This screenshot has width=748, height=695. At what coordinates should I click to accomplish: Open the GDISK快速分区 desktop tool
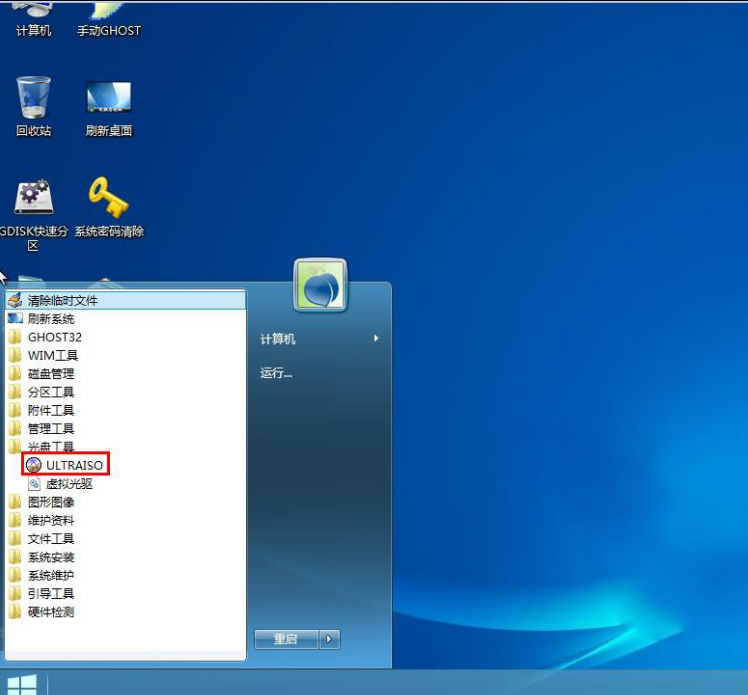click(33, 215)
